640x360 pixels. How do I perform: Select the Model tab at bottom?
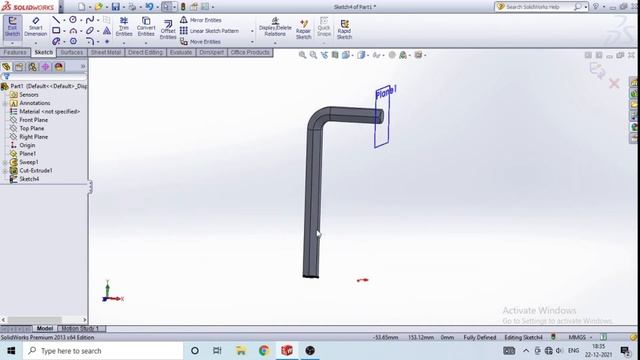pyautogui.click(x=45, y=329)
